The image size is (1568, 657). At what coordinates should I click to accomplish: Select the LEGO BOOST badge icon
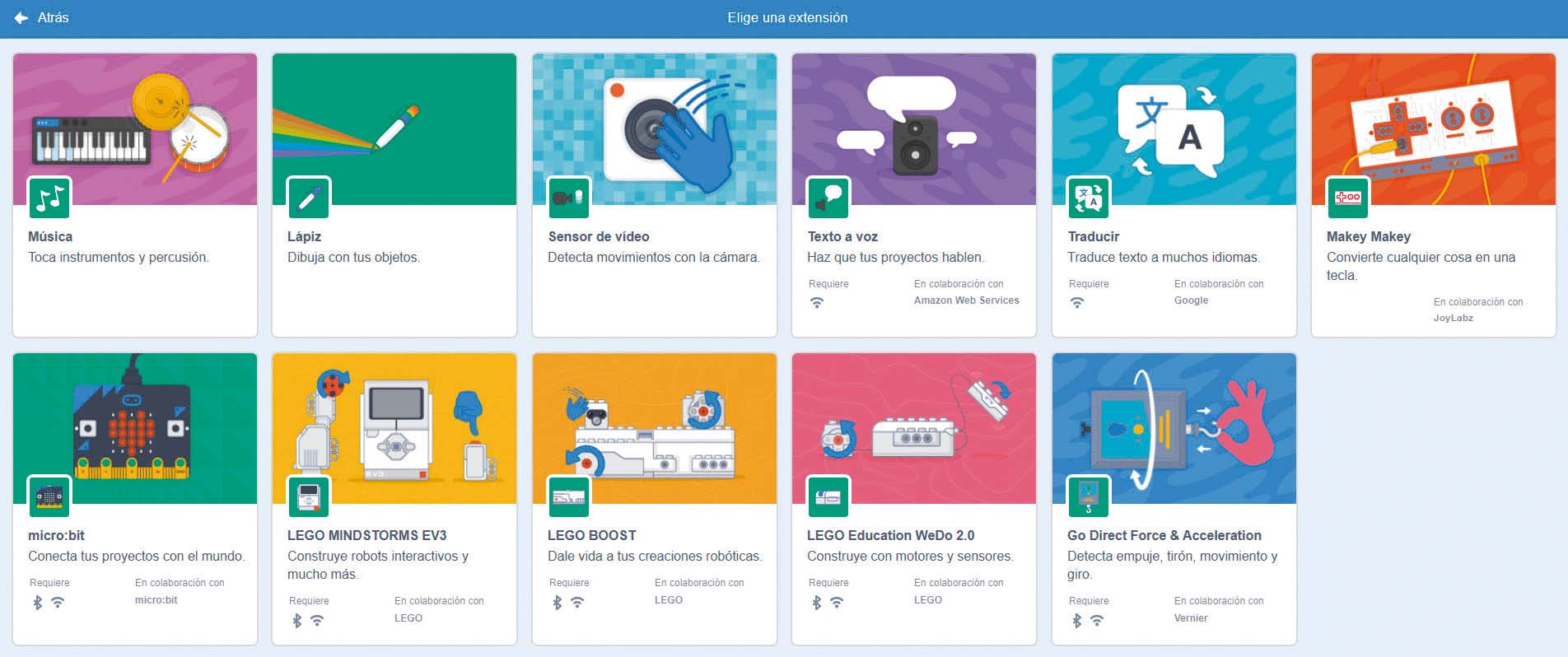[569, 496]
